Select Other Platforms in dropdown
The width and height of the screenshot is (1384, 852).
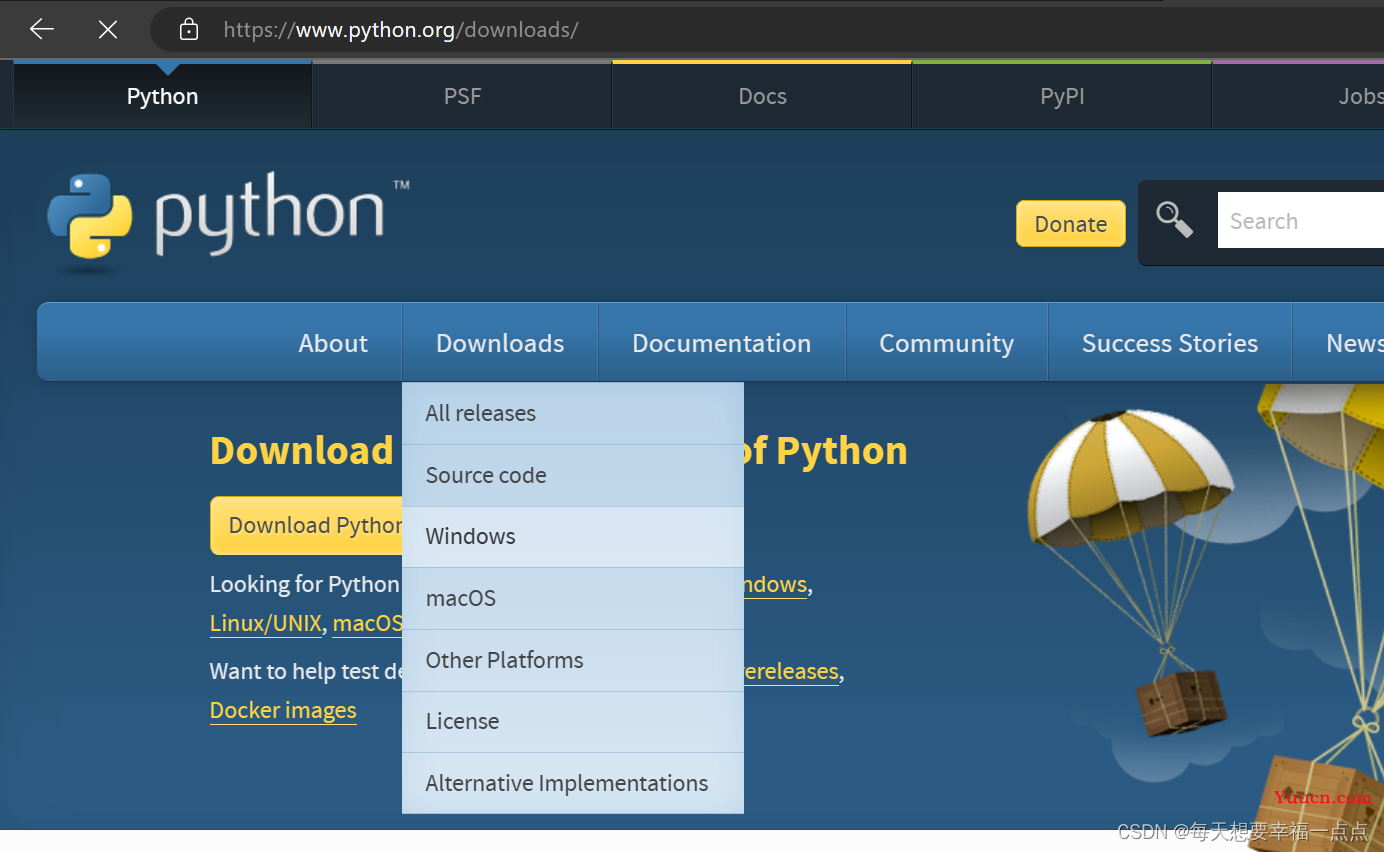[573, 660]
